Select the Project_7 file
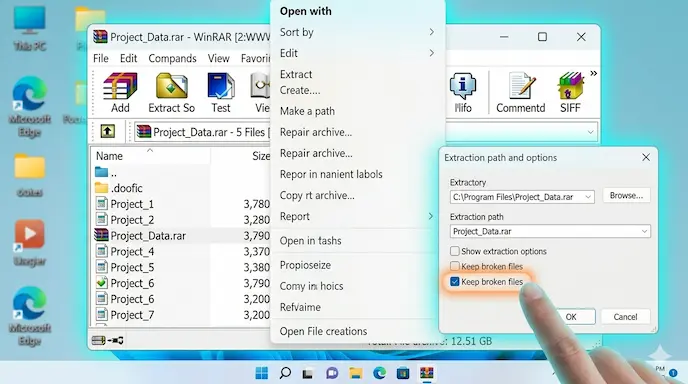 181,315
